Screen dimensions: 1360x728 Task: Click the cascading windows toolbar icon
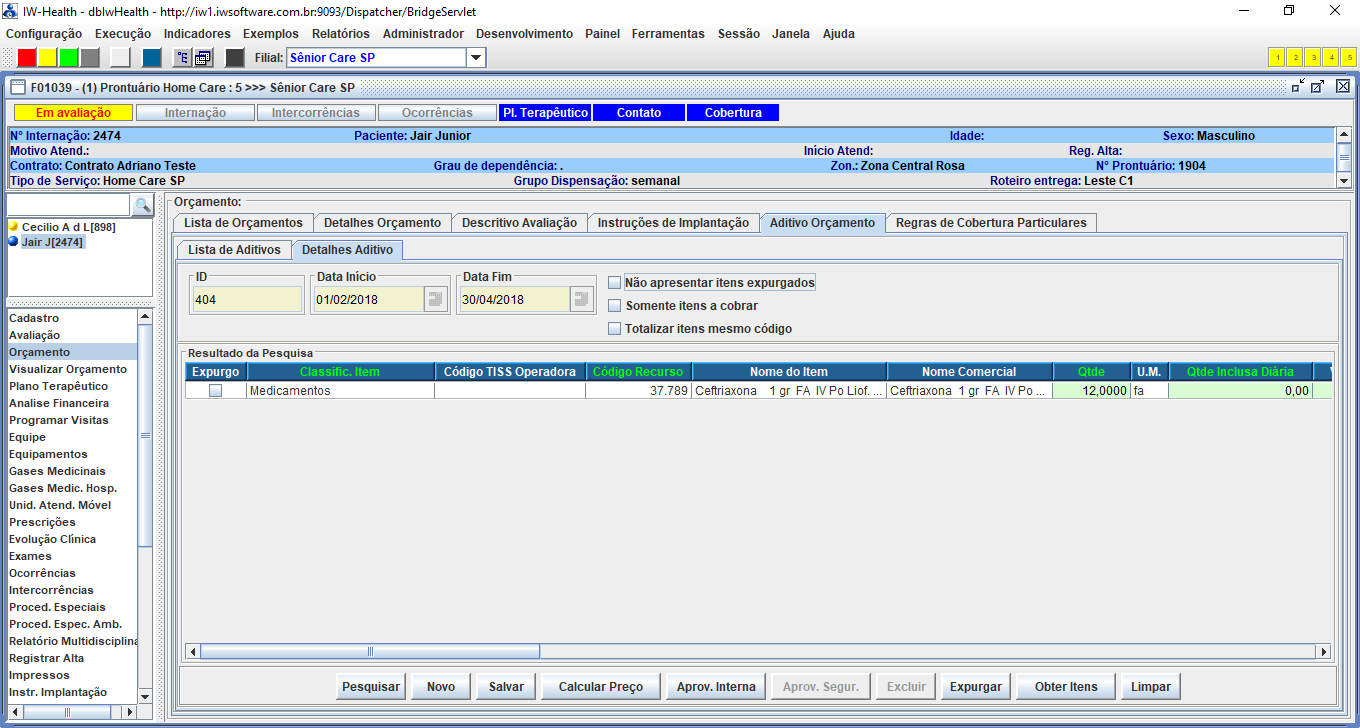203,58
